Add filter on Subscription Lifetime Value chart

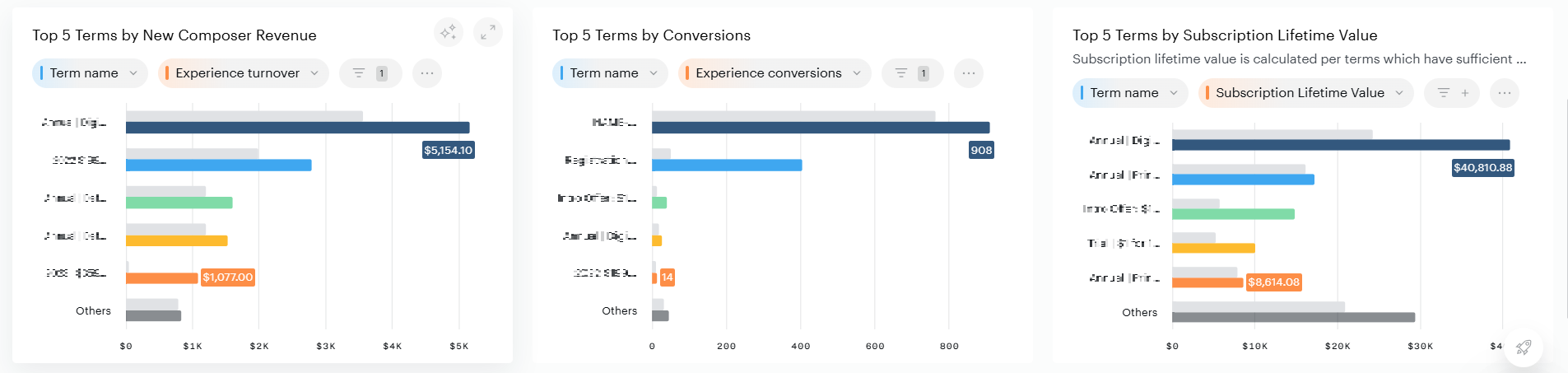pos(1453,93)
